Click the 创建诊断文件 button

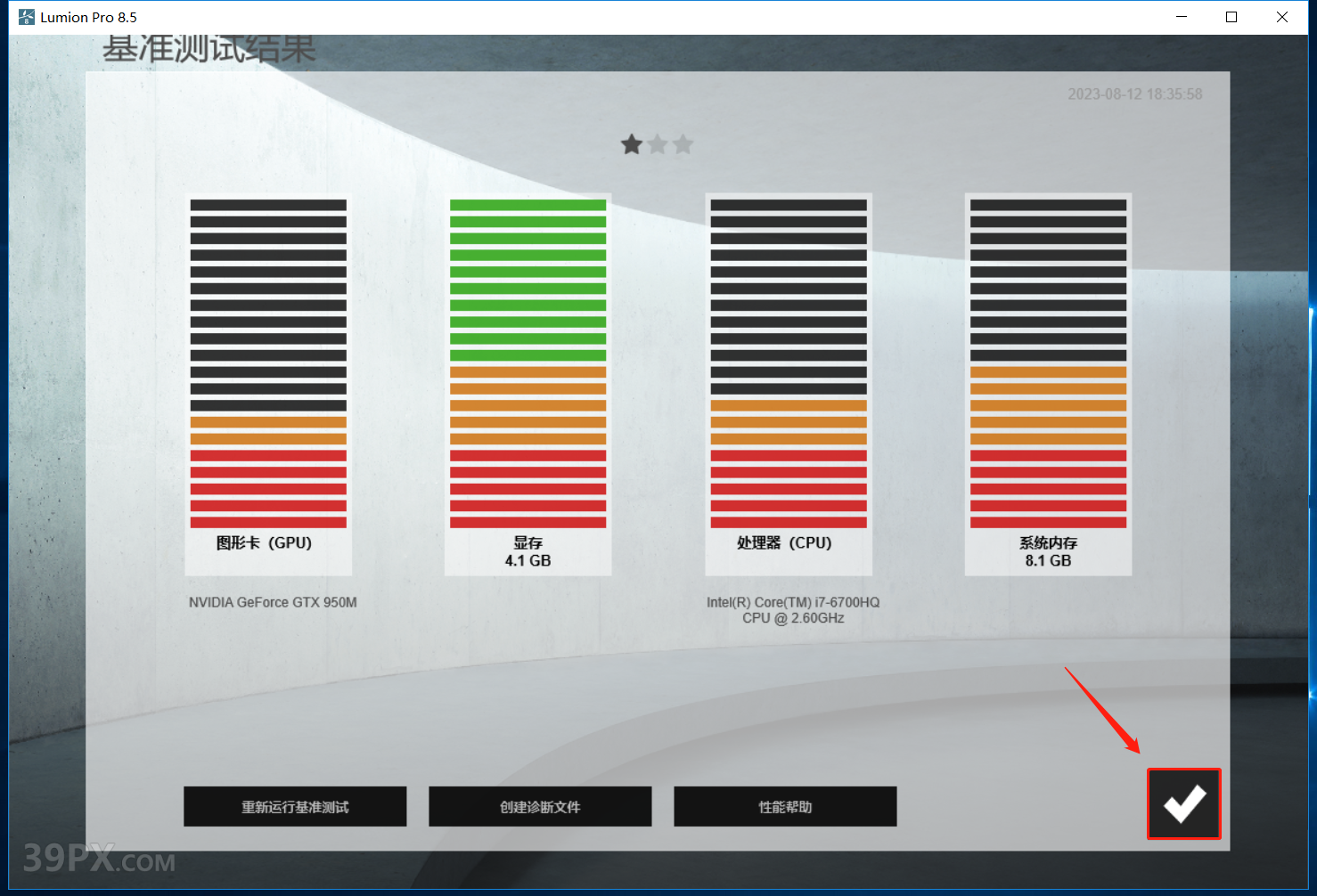click(540, 807)
